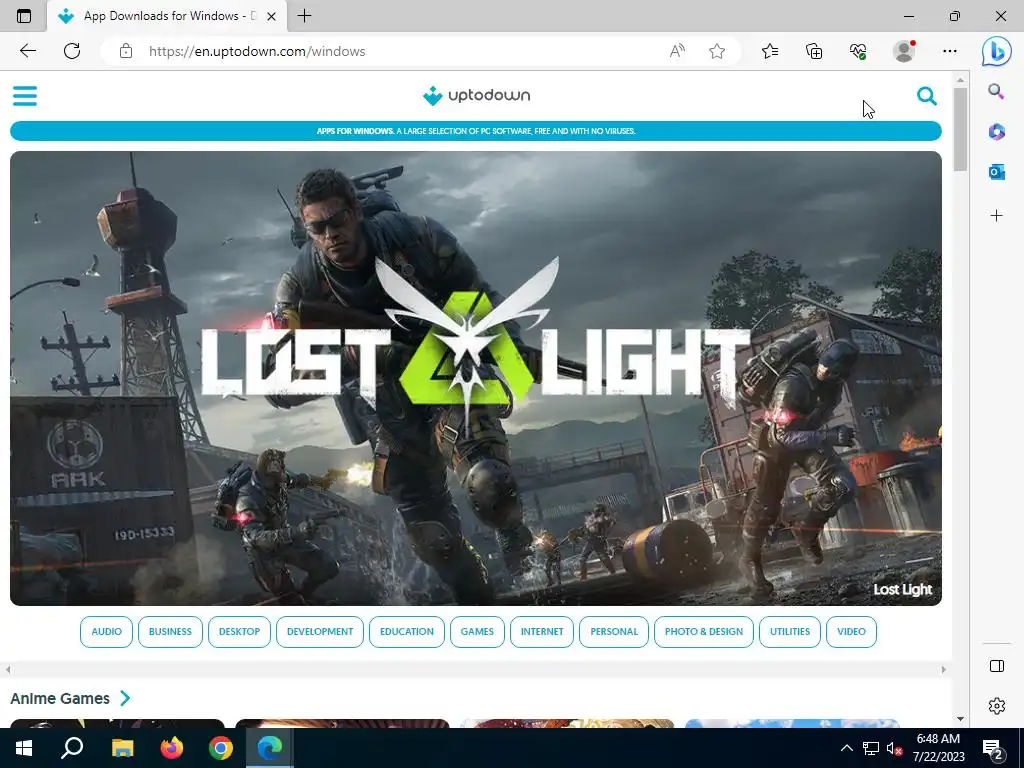The height and width of the screenshot is (768, 1024).
Task: Open the DEVELOPMENT category
Action: [320, 632]
